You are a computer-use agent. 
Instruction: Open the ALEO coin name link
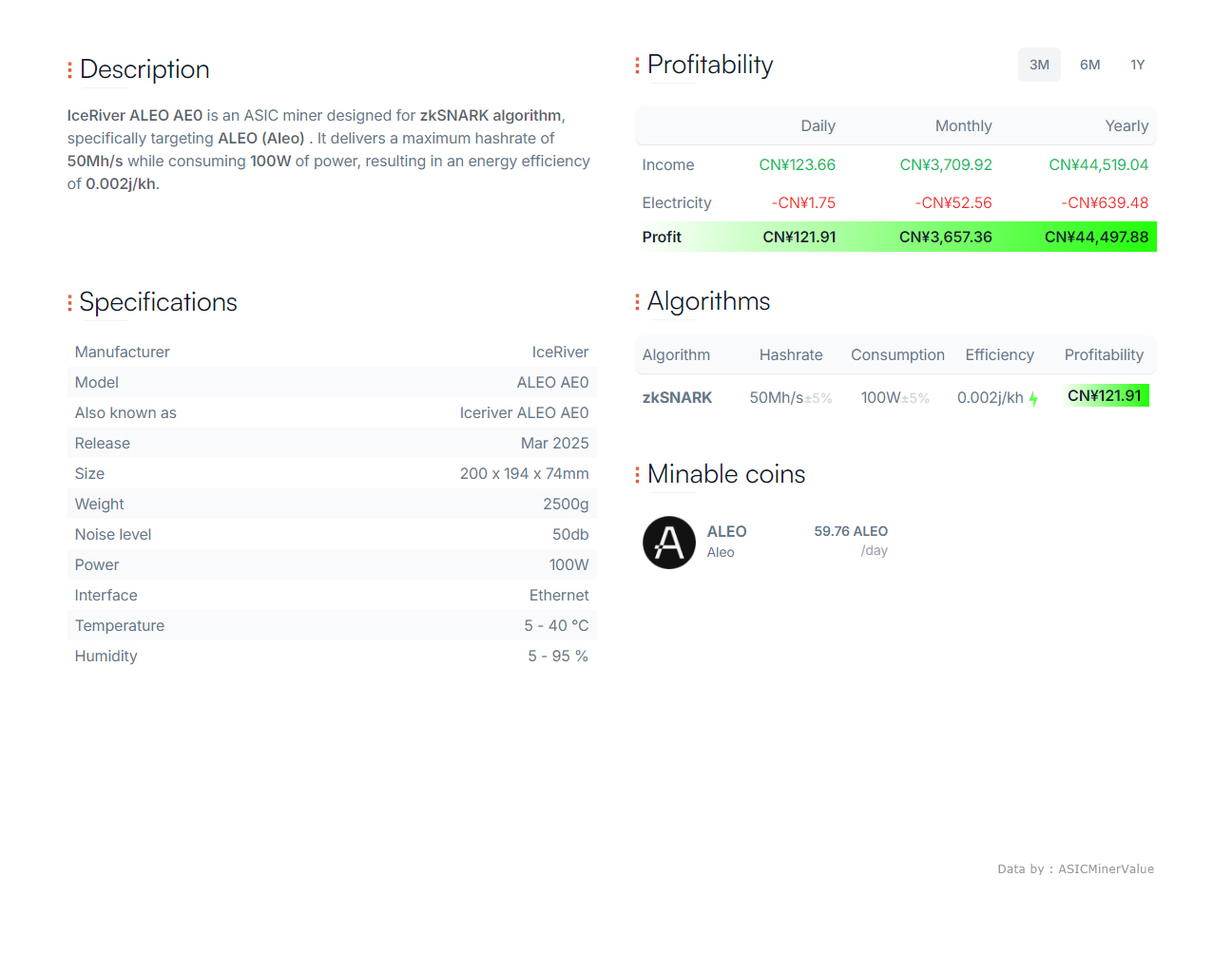coord(726,531)
